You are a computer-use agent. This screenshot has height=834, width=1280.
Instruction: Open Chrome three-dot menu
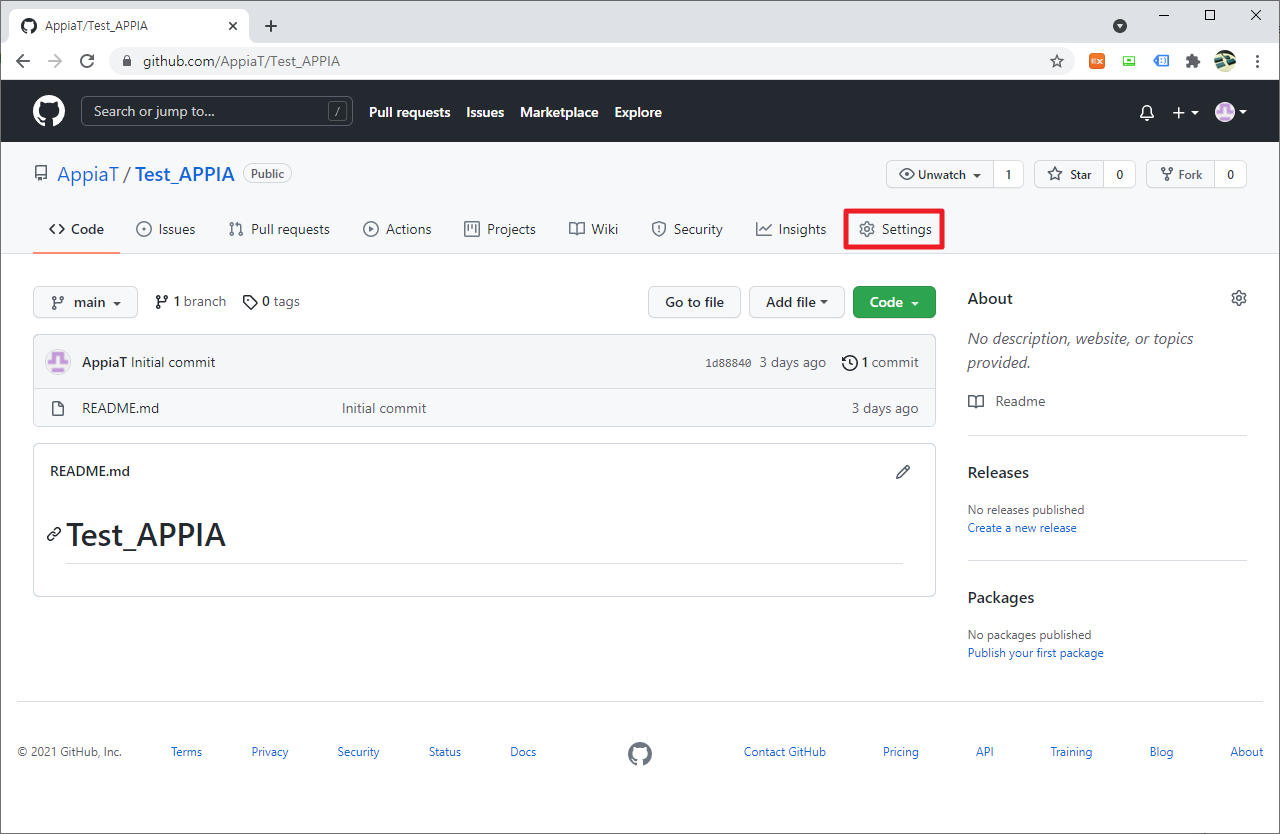pos(1257,61)
